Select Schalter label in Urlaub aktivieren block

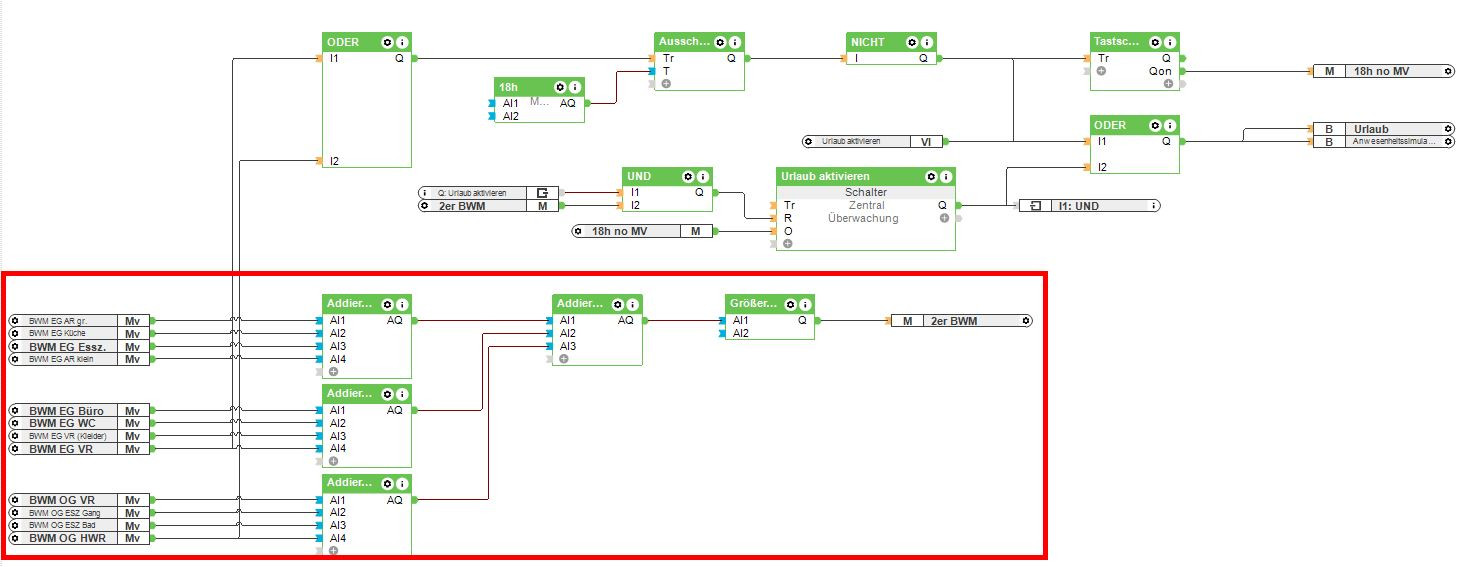pos(866,192)
